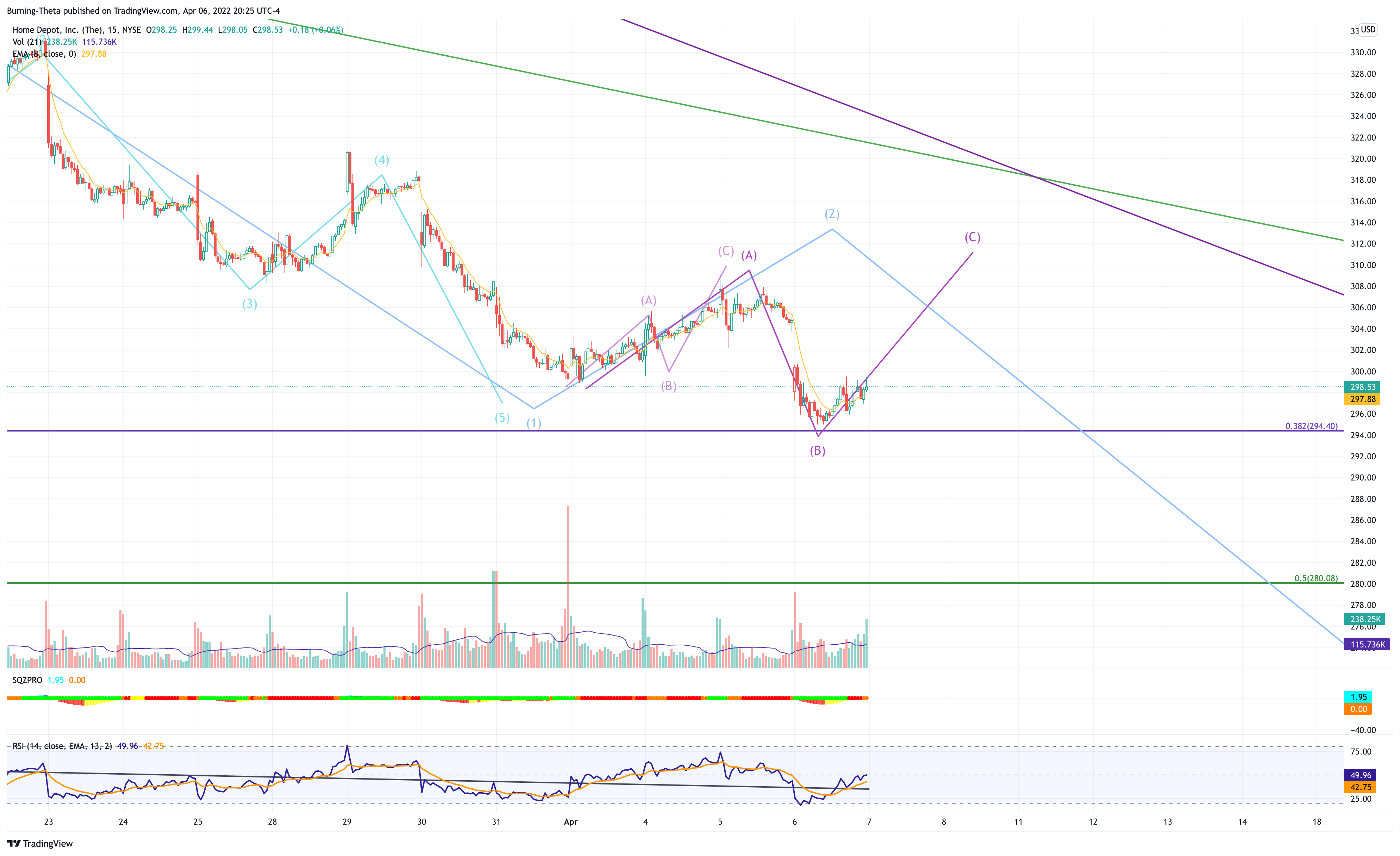The image size is (1400, 856).
Task: Click the 238.25K volume tag on the axis
Action: point(1364,619)
